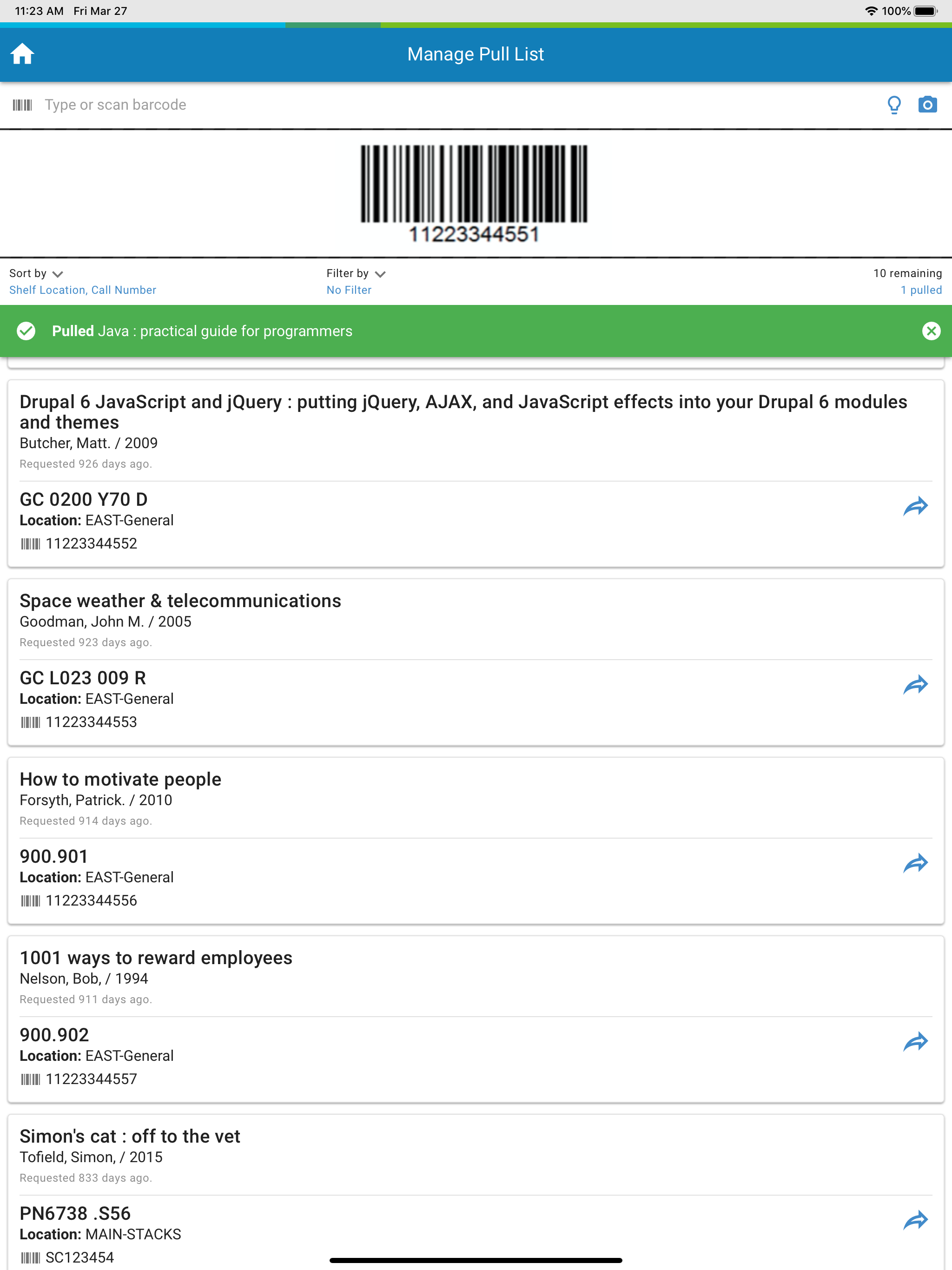
Task: Open the Space weather & telecommunications title
Action: click(180, 601)
